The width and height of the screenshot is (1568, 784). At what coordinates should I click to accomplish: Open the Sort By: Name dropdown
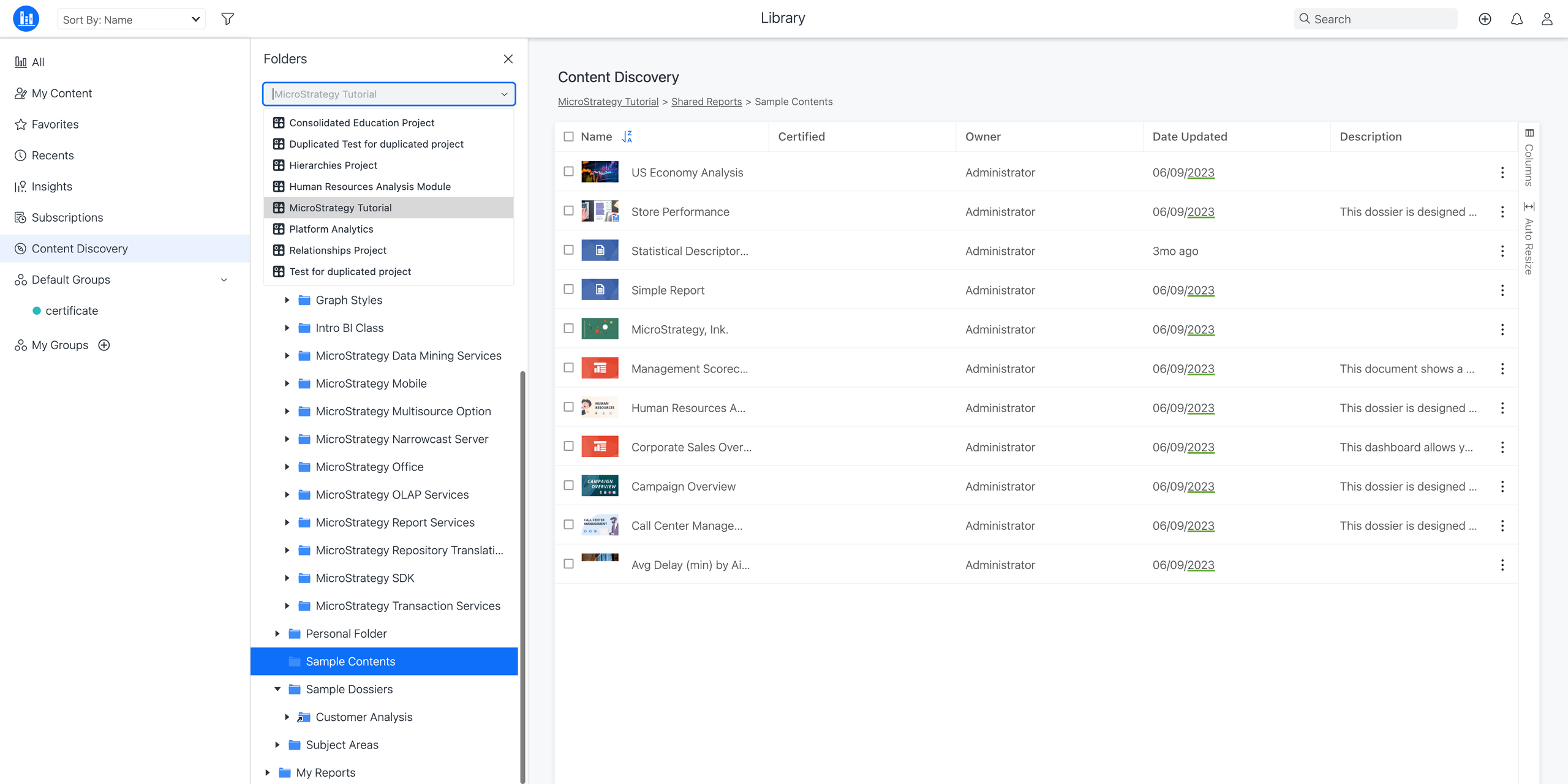pos(131,19)
